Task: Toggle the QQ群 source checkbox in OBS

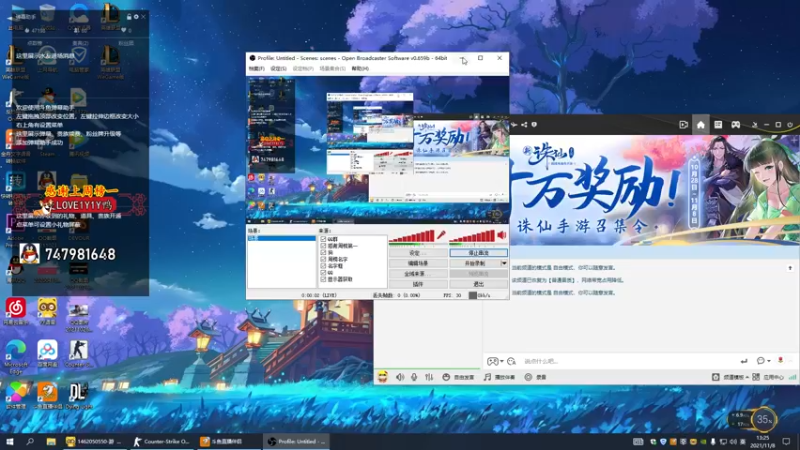Action: (x=323, y=239)
